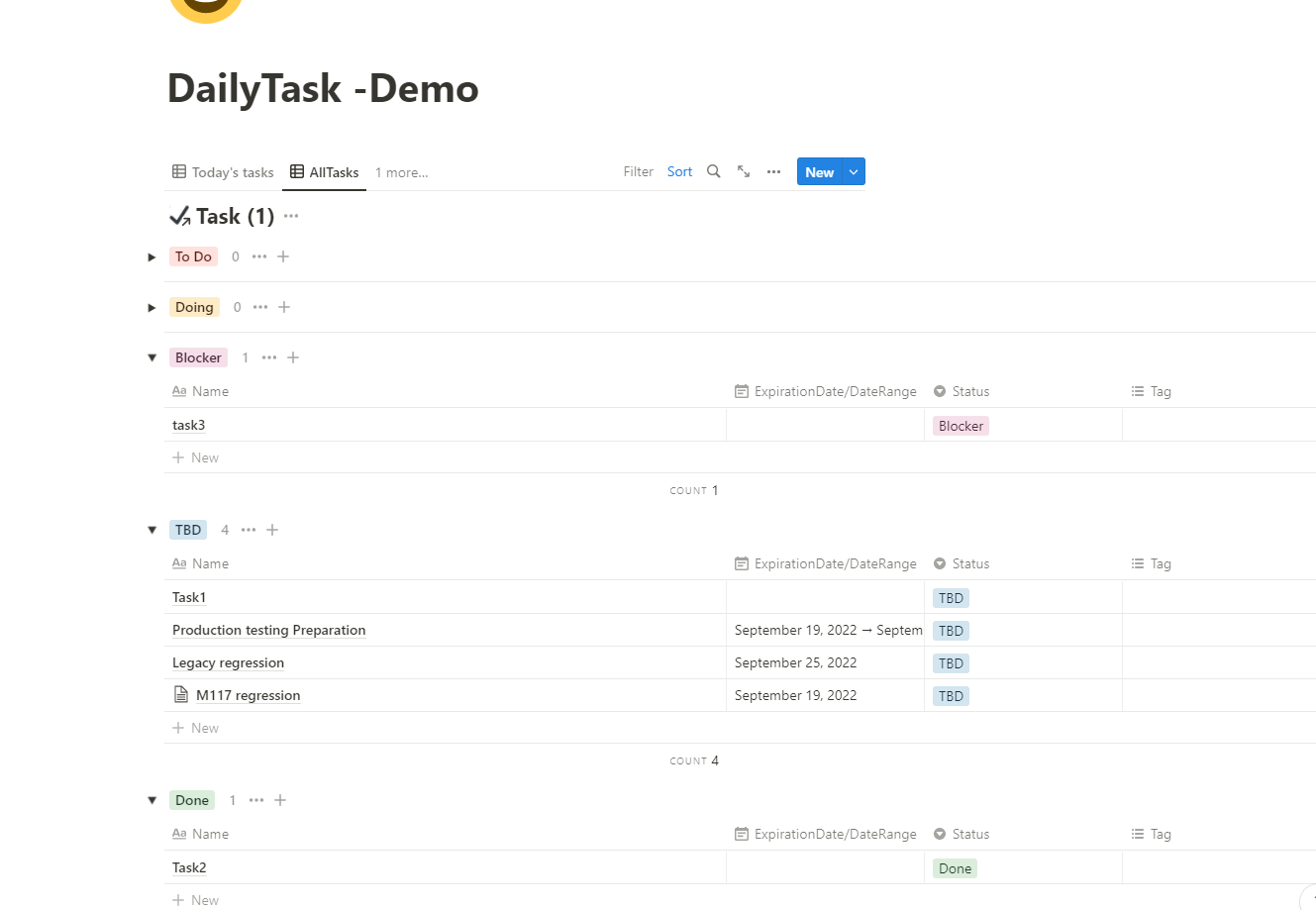Click the TBD group label tag
1316x910 pixels.
pos(188,530)
